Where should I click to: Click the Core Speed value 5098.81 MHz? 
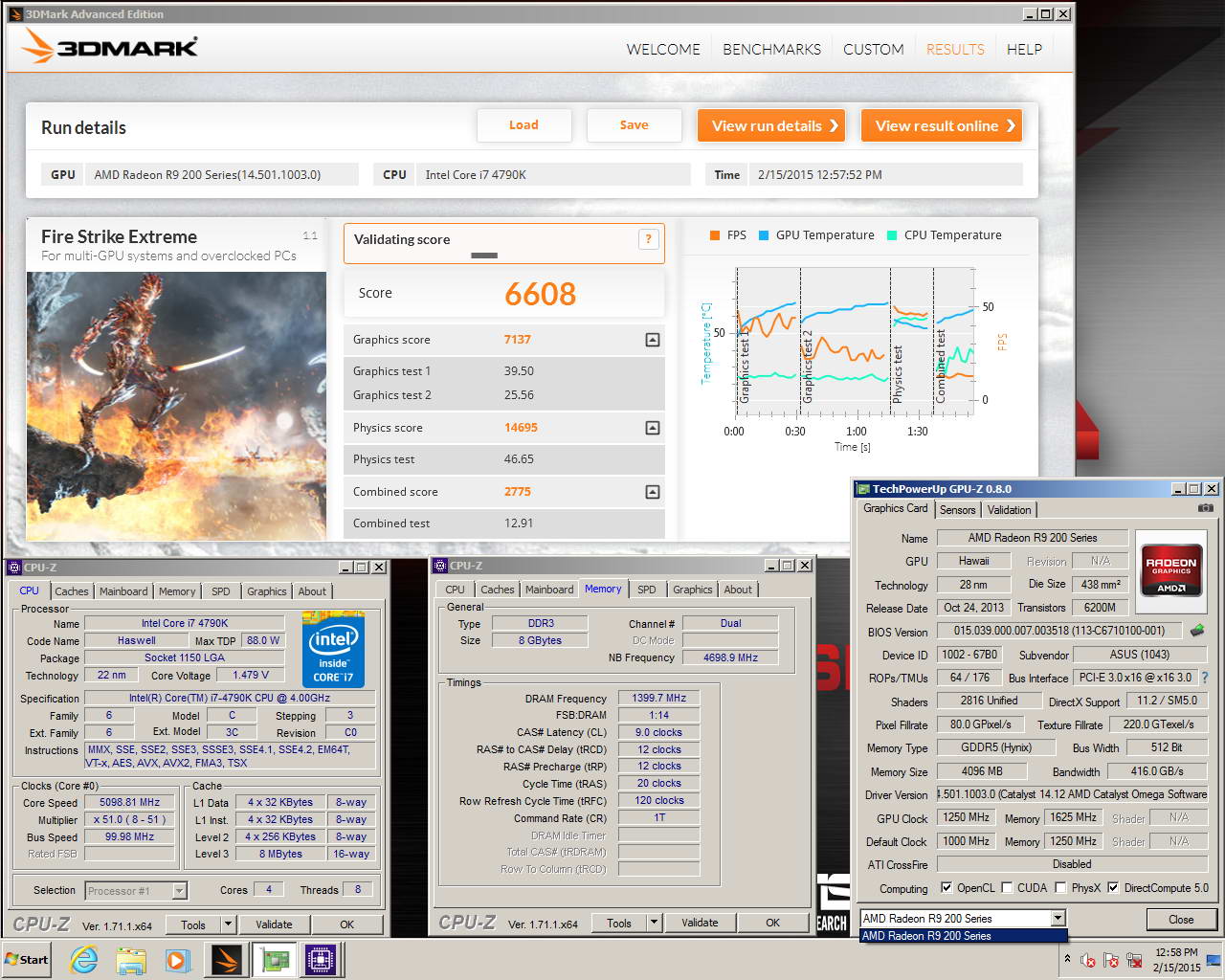tap(130, 803)
